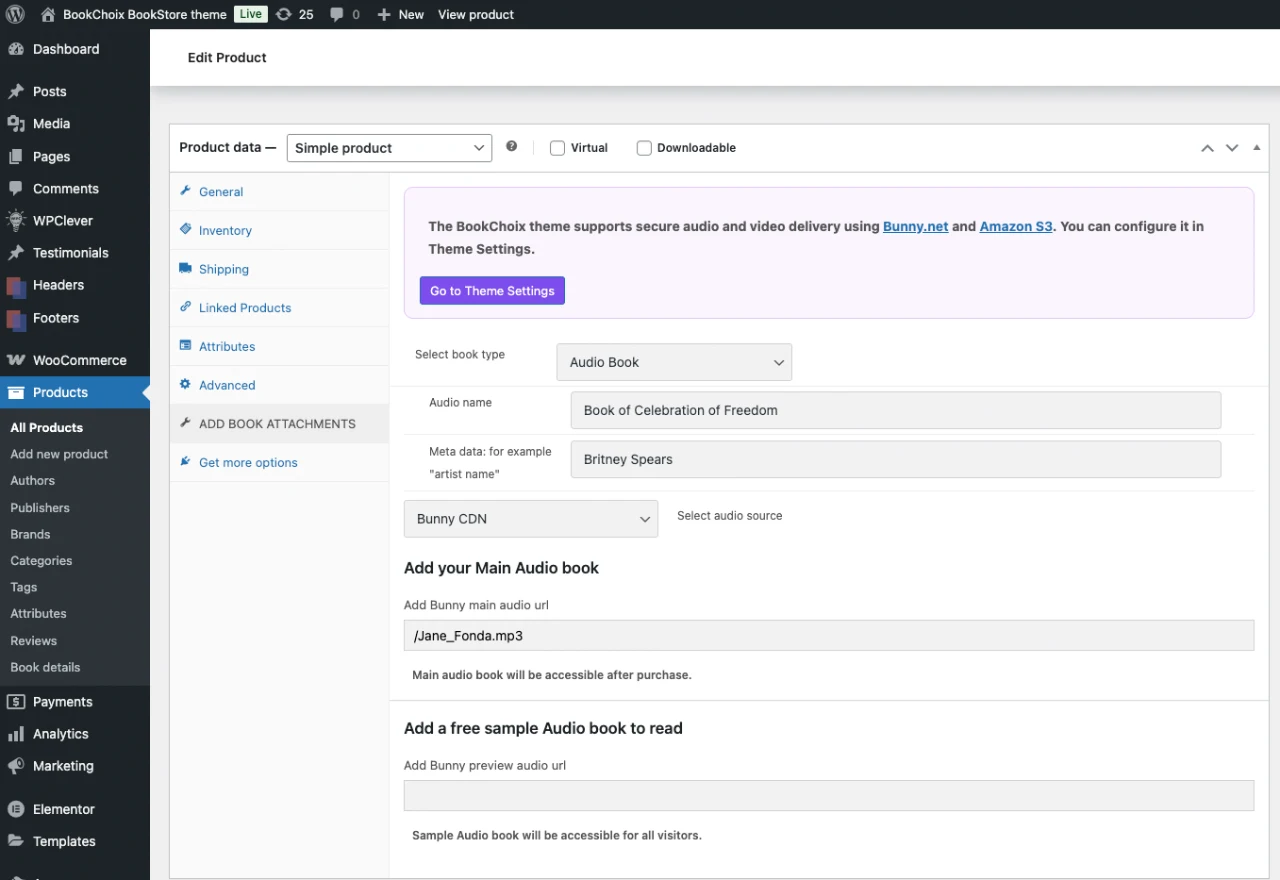Click the Elementor sidebar icon

click(16, 808)
